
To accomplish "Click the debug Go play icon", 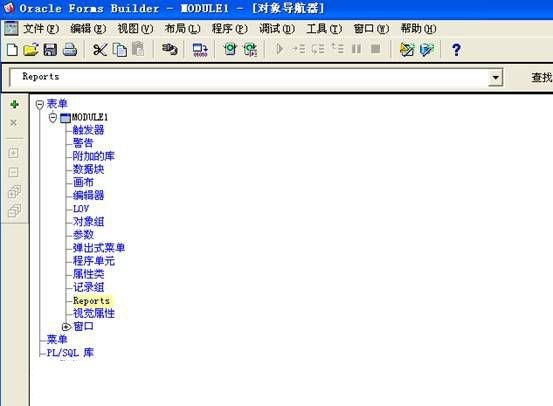I will [280, 49].
